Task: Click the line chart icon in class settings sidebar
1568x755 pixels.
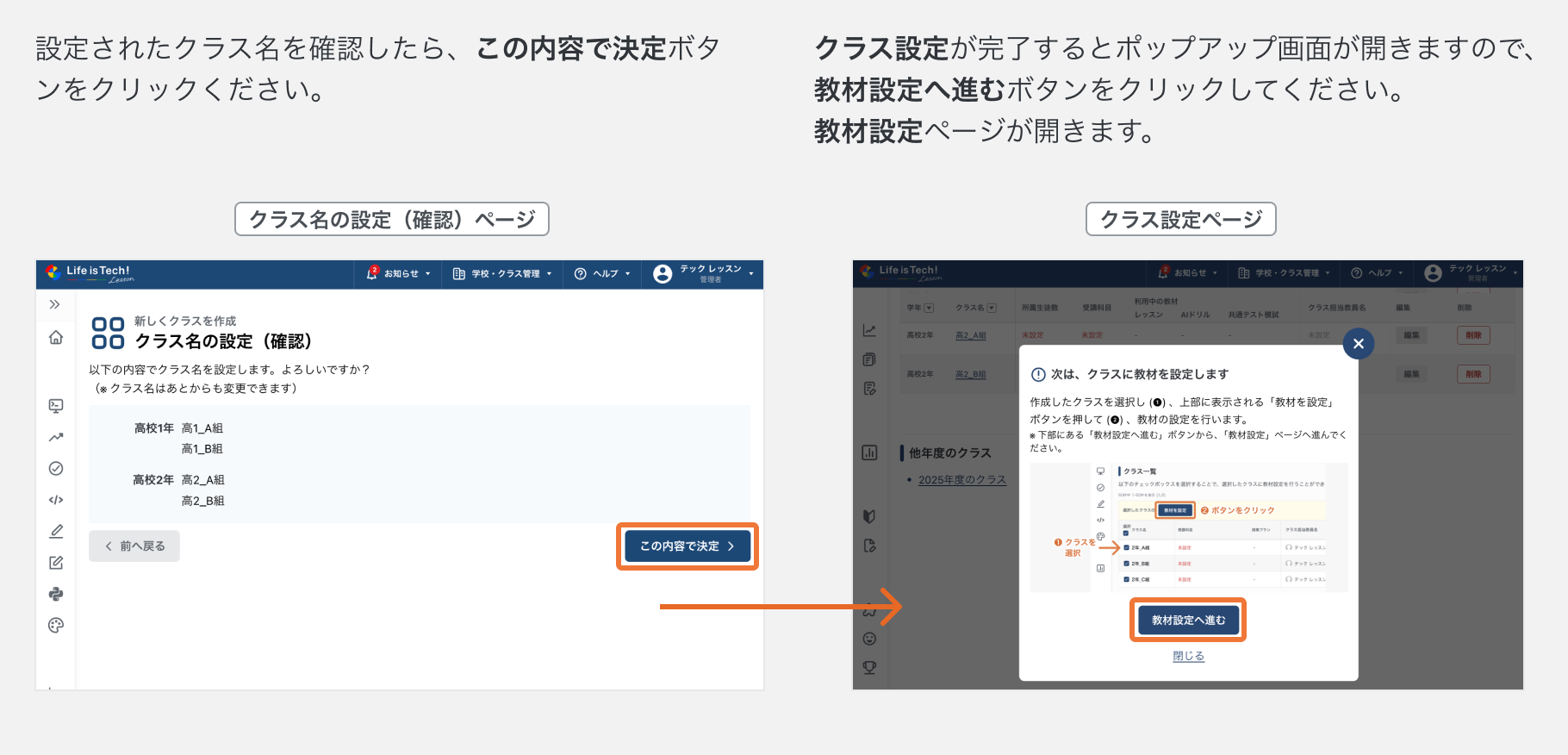Action: pyautogui.click(x=869, y=331)
